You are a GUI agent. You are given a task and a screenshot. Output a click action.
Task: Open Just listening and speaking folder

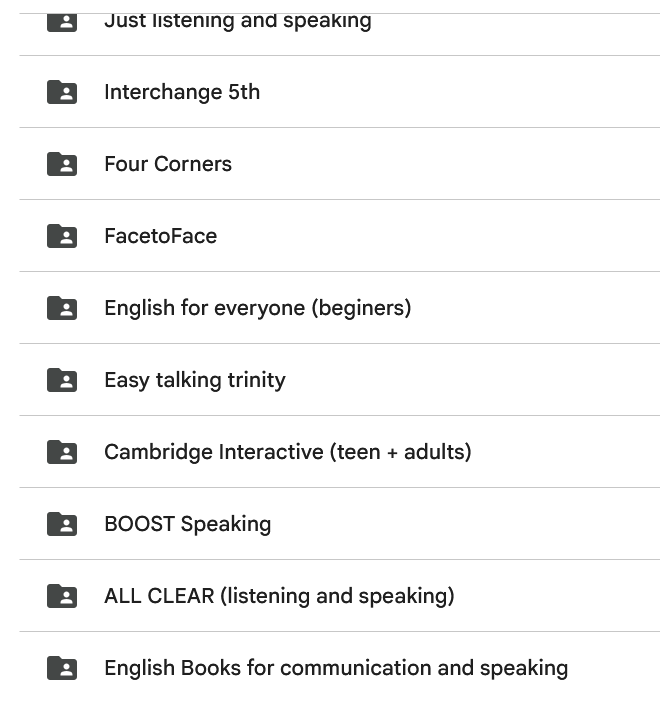click(237, 21)
